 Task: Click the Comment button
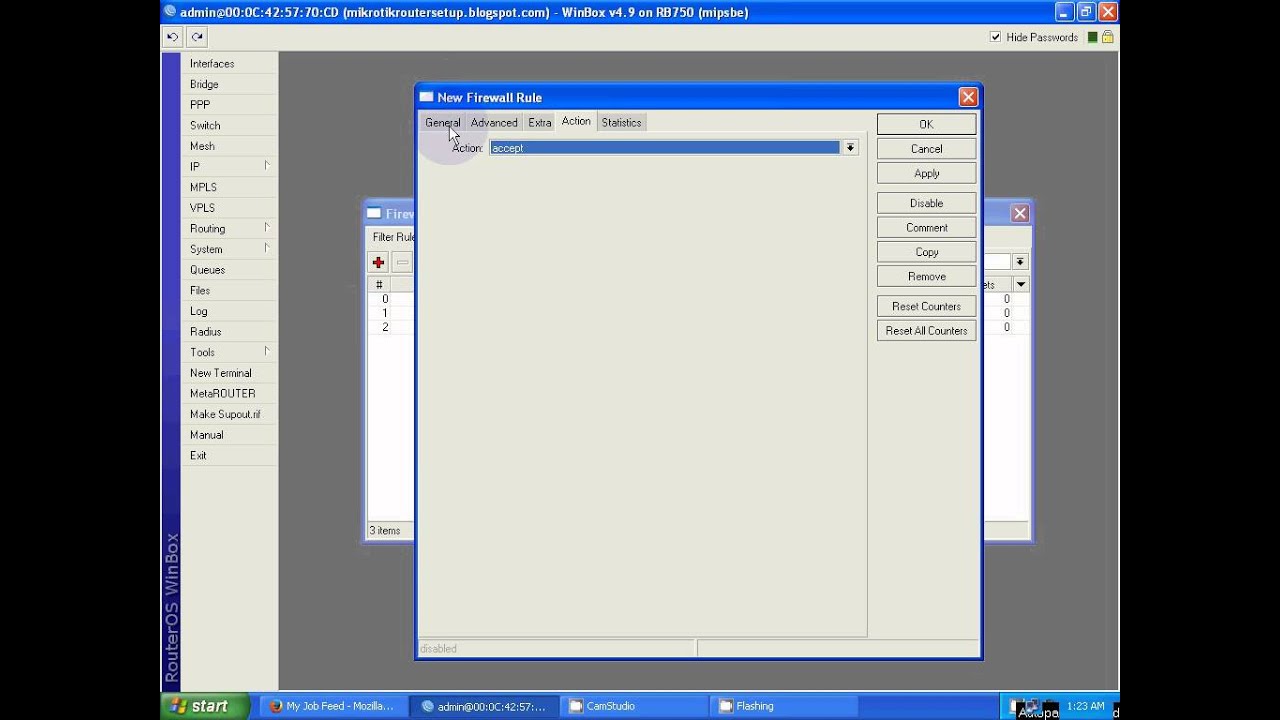click(x=926, y=228)
